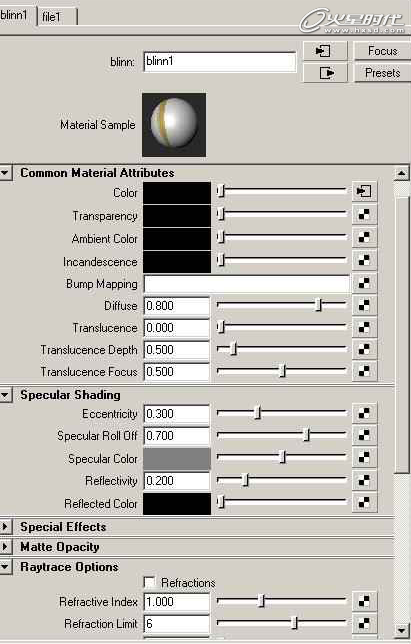The image size is (411, 644).
Task: Click the Ambient Color swatch
Action: point(177,239)
